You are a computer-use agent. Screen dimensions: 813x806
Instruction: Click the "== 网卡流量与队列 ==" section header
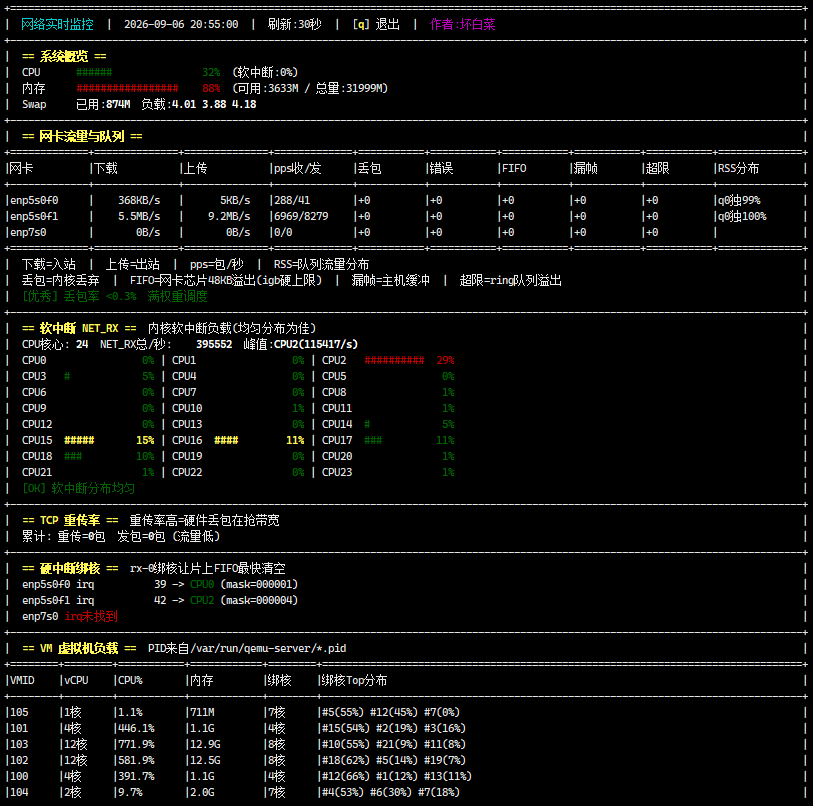tap(82, 136)
